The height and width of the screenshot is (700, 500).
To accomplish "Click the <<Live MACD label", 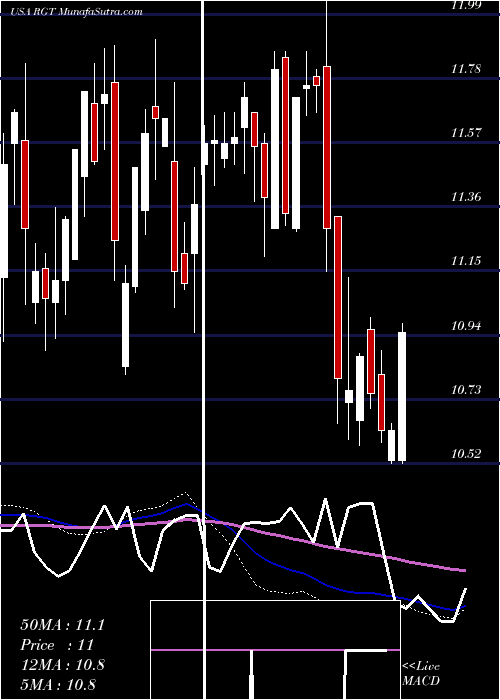I will [x=421, y=674].
